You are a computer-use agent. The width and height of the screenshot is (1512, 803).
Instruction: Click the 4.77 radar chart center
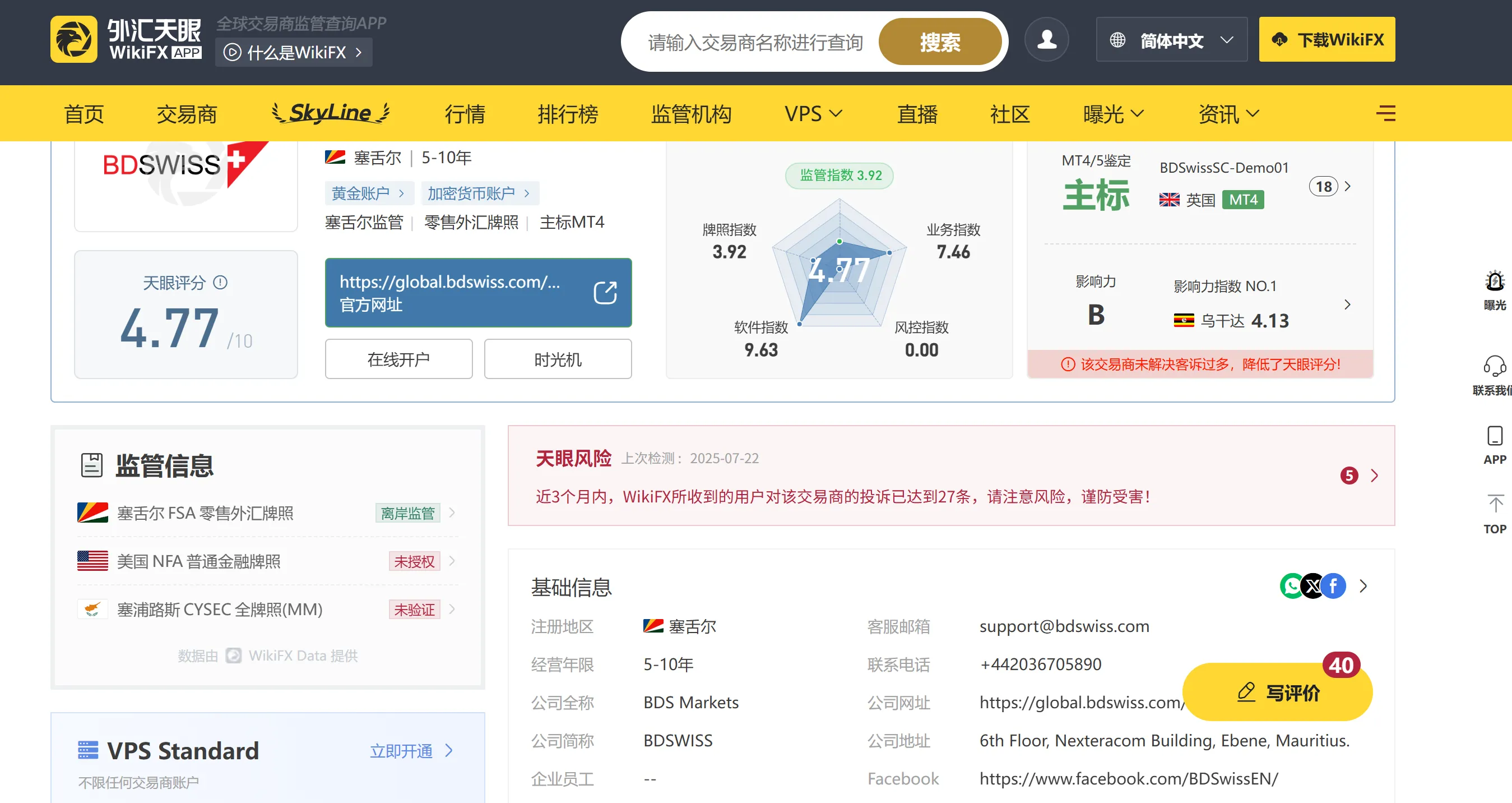[x=839, y=270]
